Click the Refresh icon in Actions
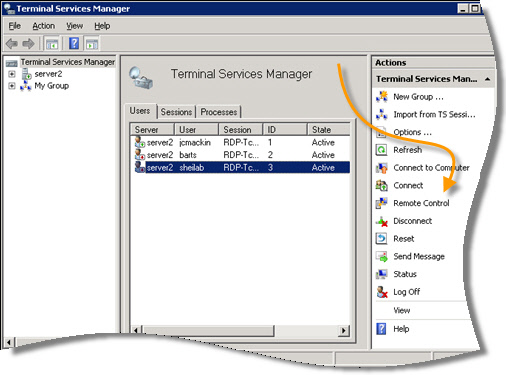The height and width of the screenshot is (375, 506). [381, 150]
